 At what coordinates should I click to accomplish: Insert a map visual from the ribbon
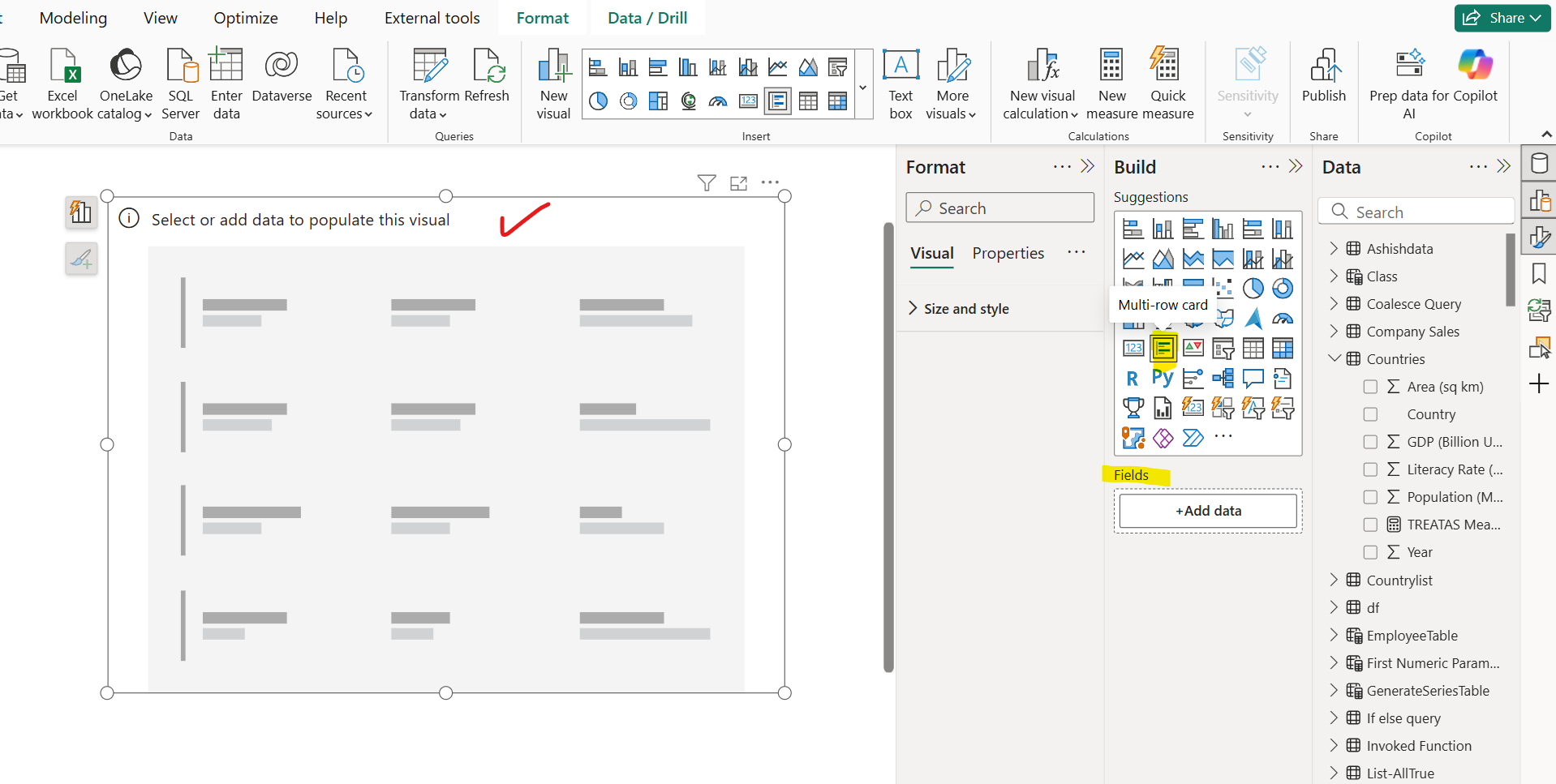tap(689, 101)
